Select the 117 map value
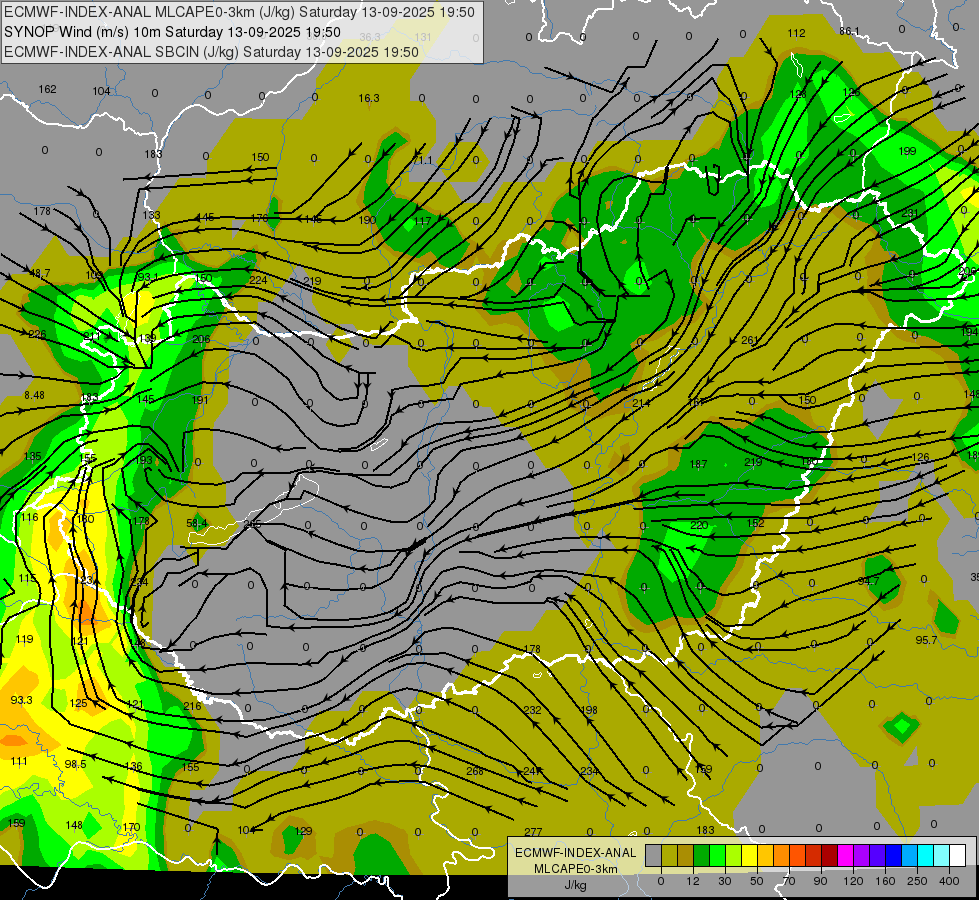 [422, 221]
